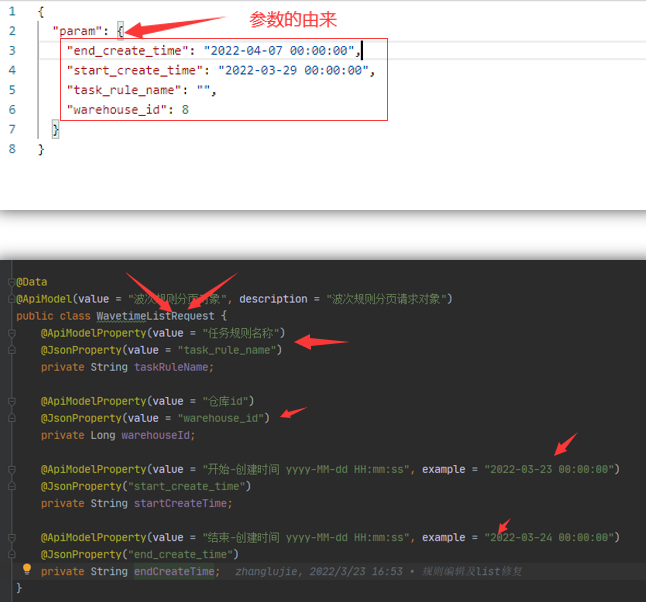This screenshot has height=602, width=646.
Task: Click the "warehouse_id" key in the JSON editor
Action: 117,110
